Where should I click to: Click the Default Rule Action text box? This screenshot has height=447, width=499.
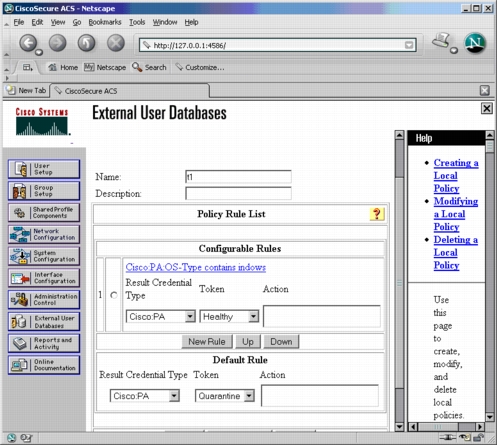320,396
